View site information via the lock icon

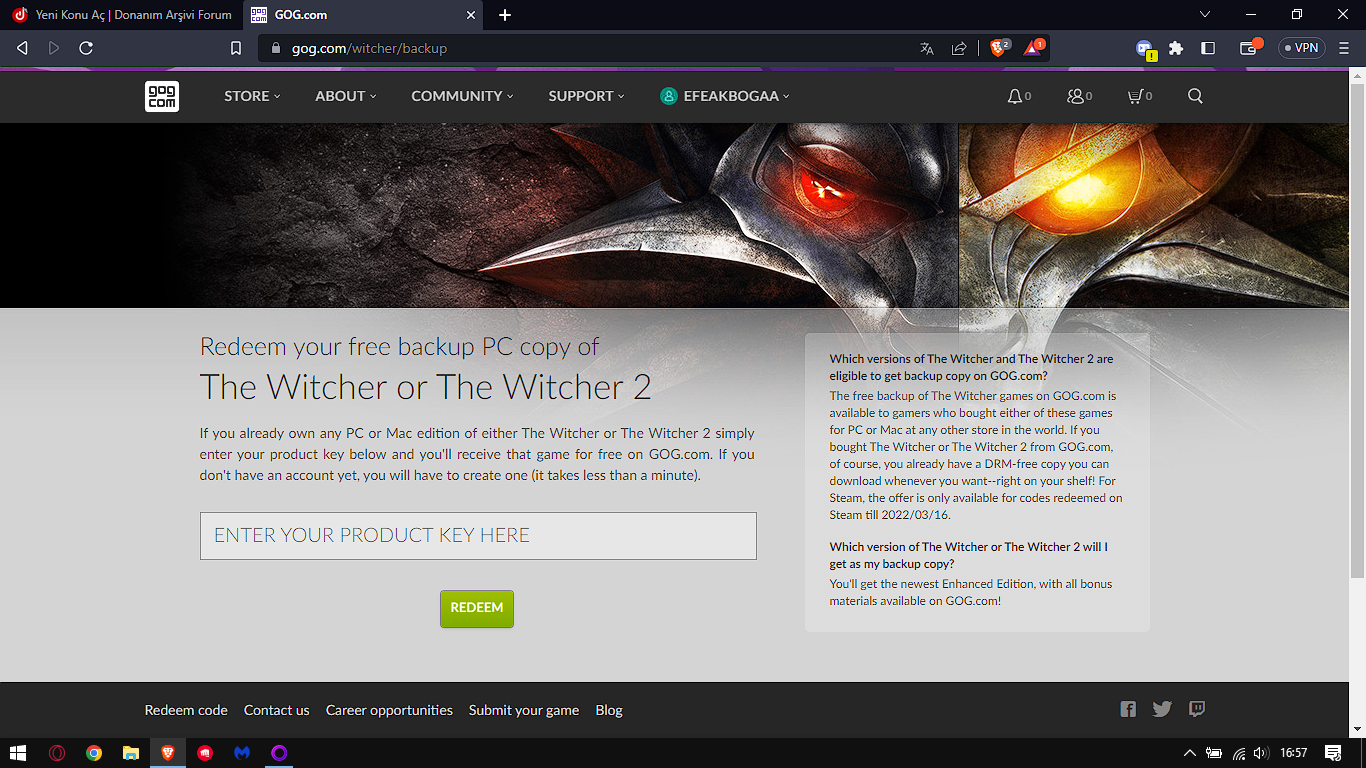pos(277,48)
